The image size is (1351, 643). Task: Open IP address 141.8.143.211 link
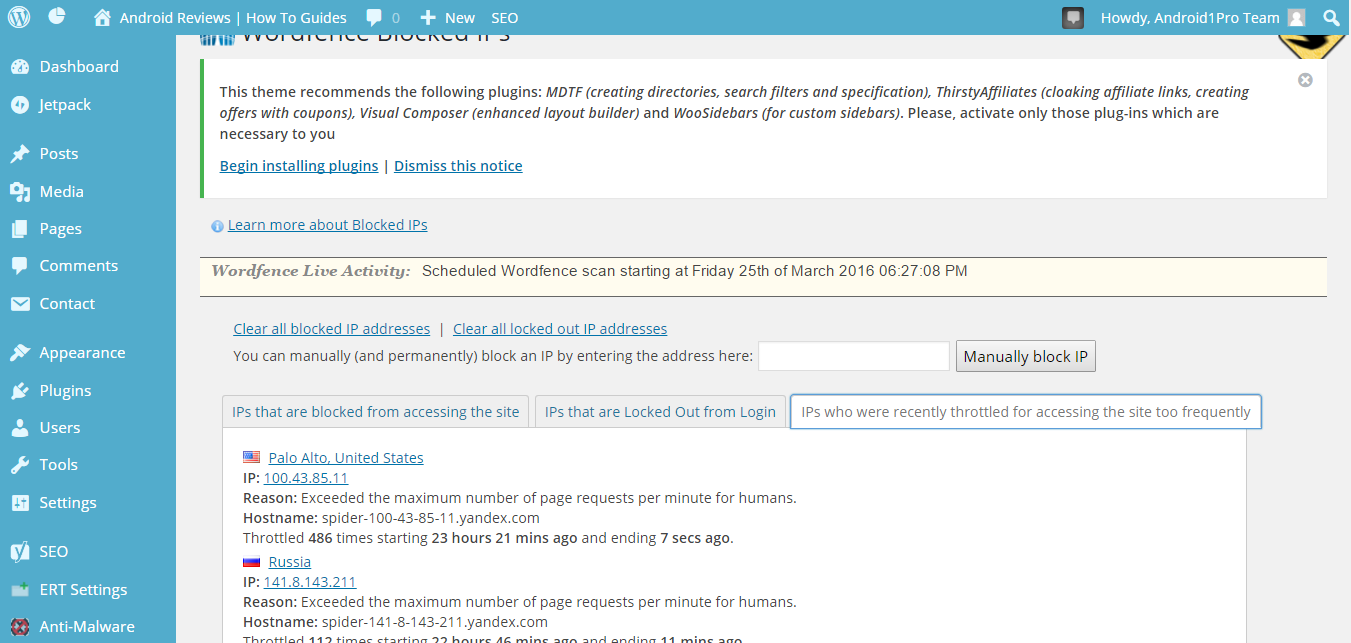[x=310, y=582]
